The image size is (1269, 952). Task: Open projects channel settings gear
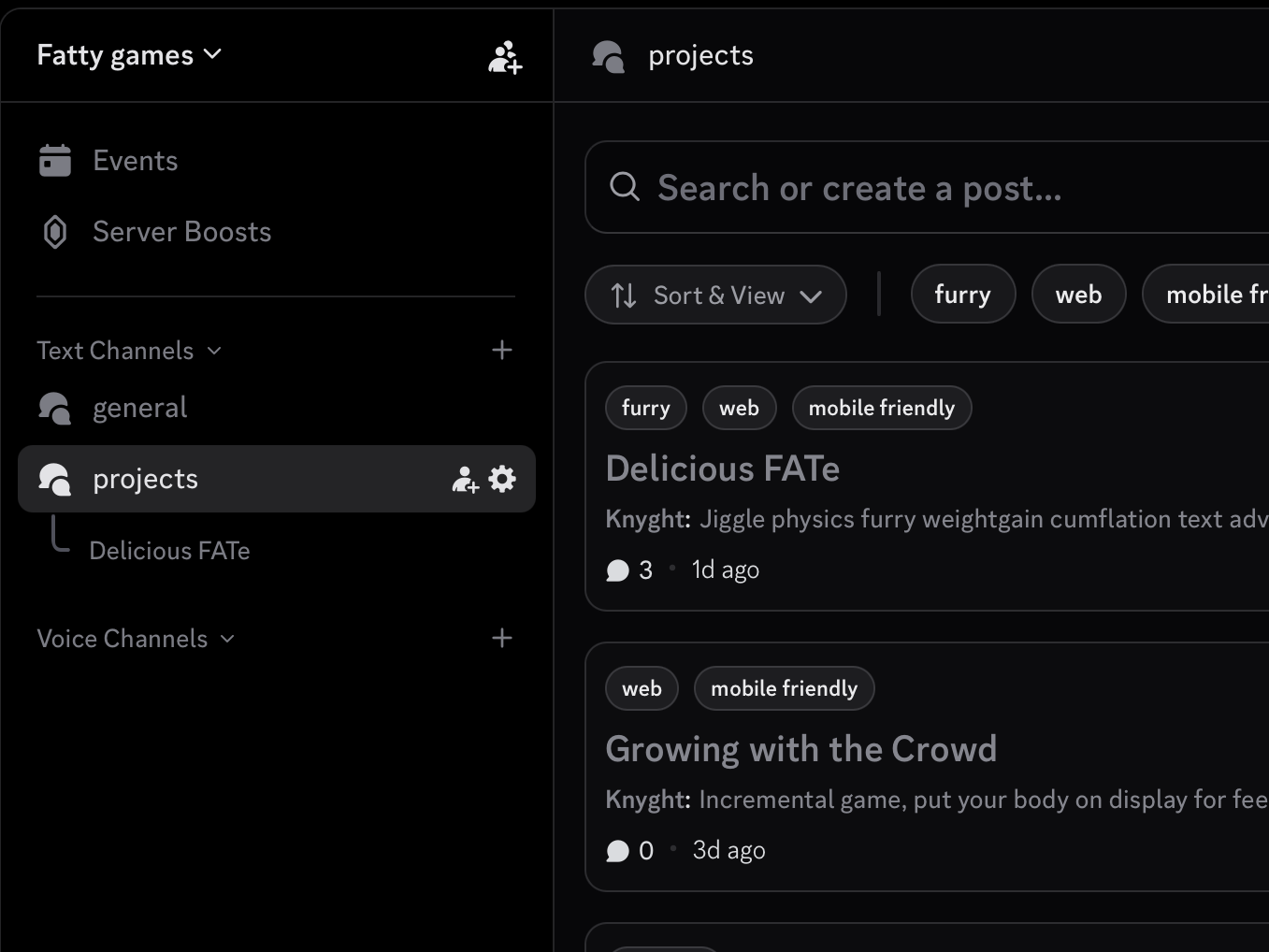coord(502,479)
